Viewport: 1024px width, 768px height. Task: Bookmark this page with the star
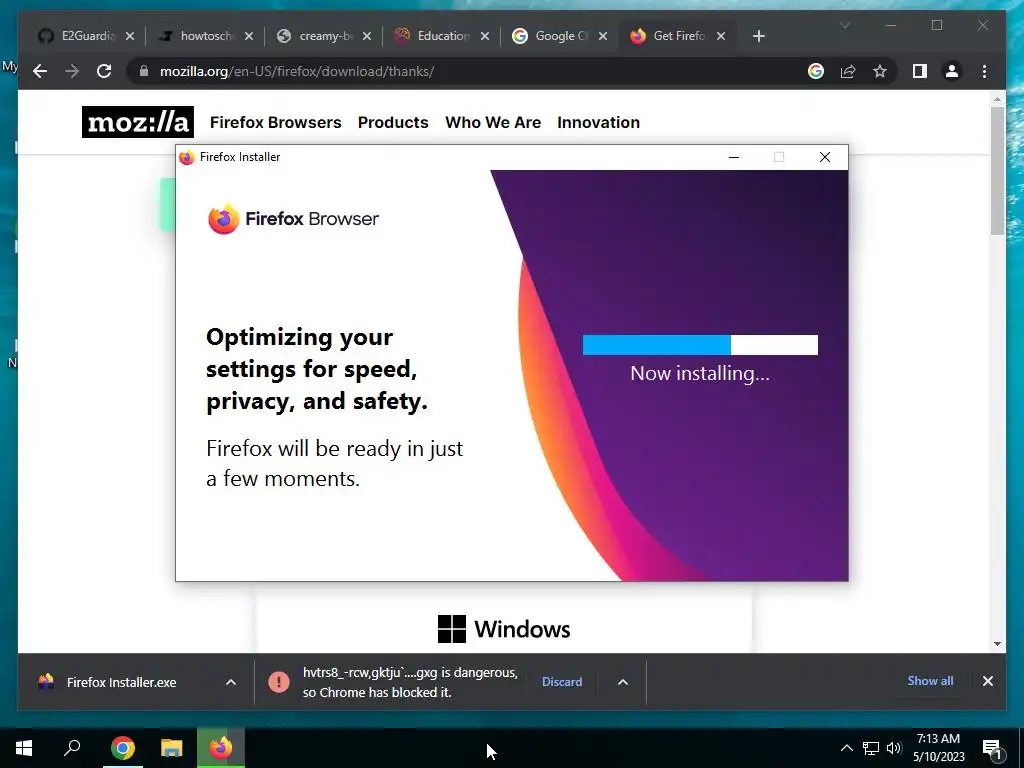click(880, 71)
